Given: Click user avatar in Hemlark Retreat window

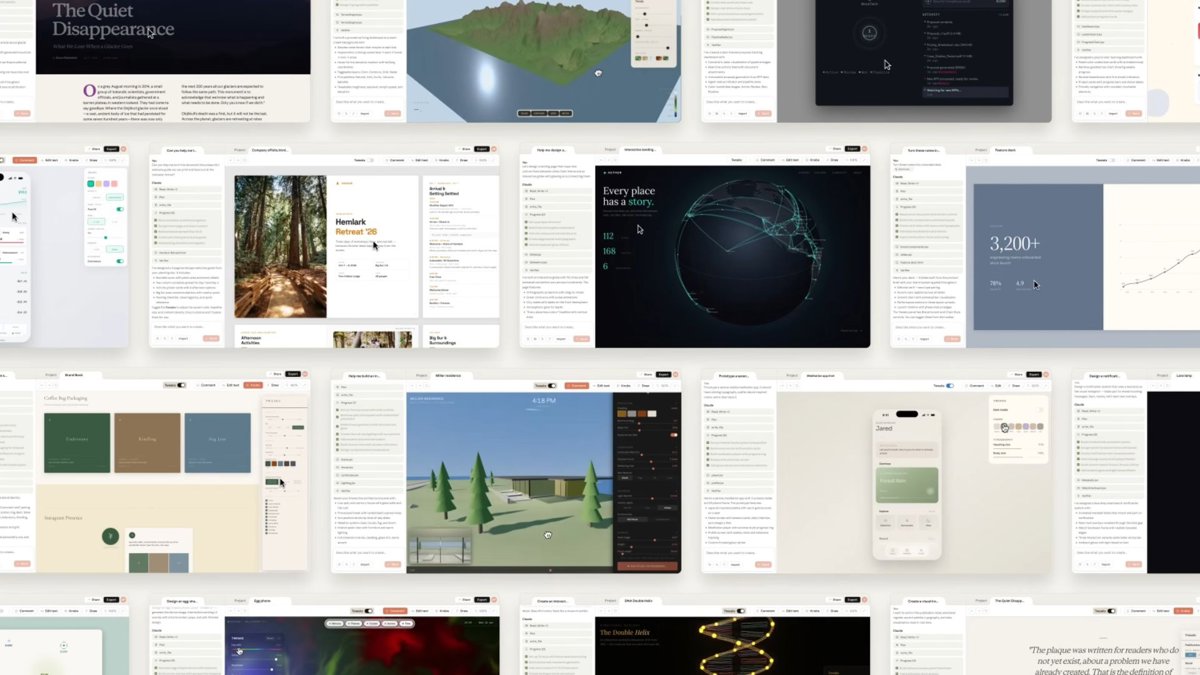Looking at the screenshot, I should (x=493, y=149).
